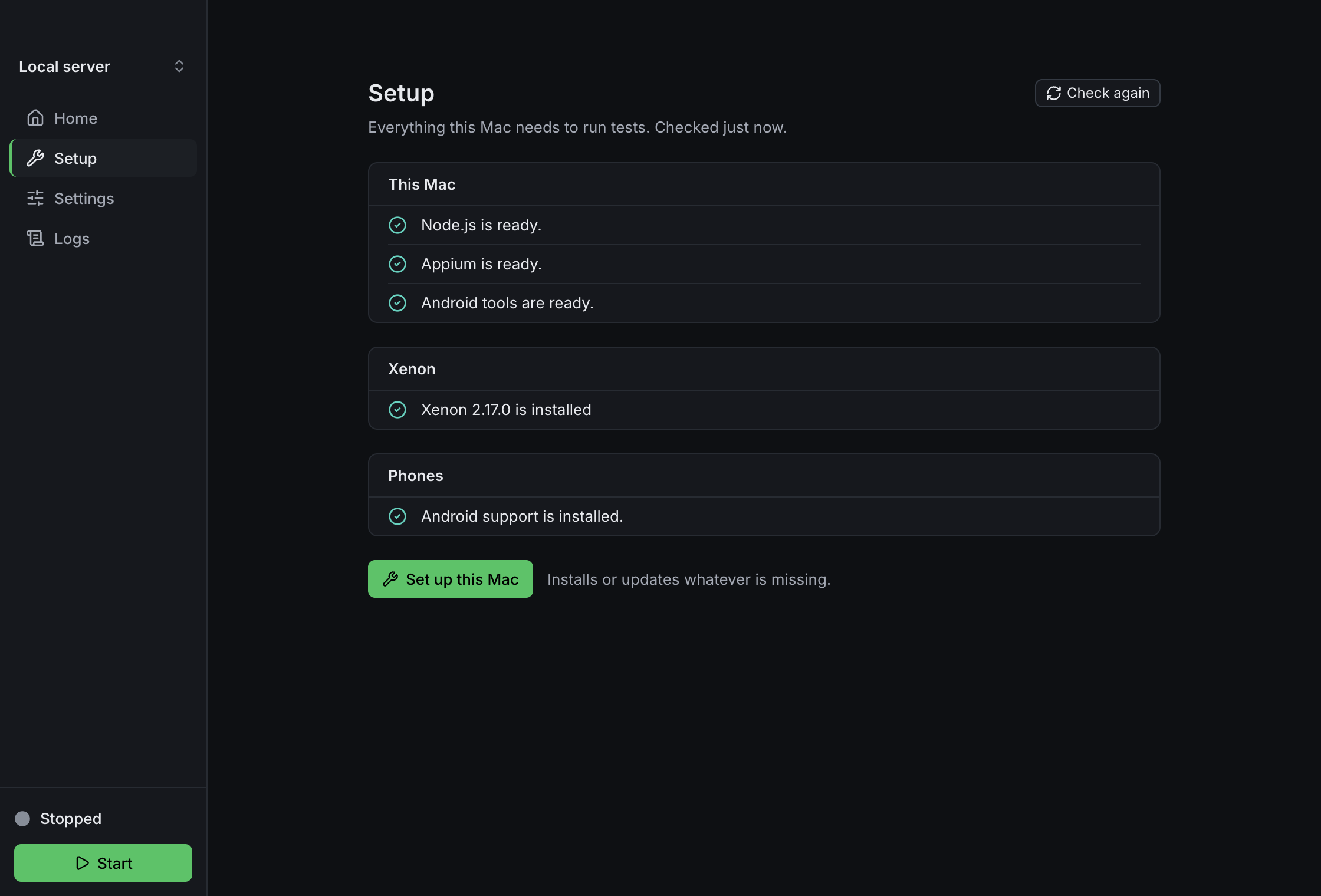
Task: Click the text 'Node.js is ready.'
Action: (481, 225)
